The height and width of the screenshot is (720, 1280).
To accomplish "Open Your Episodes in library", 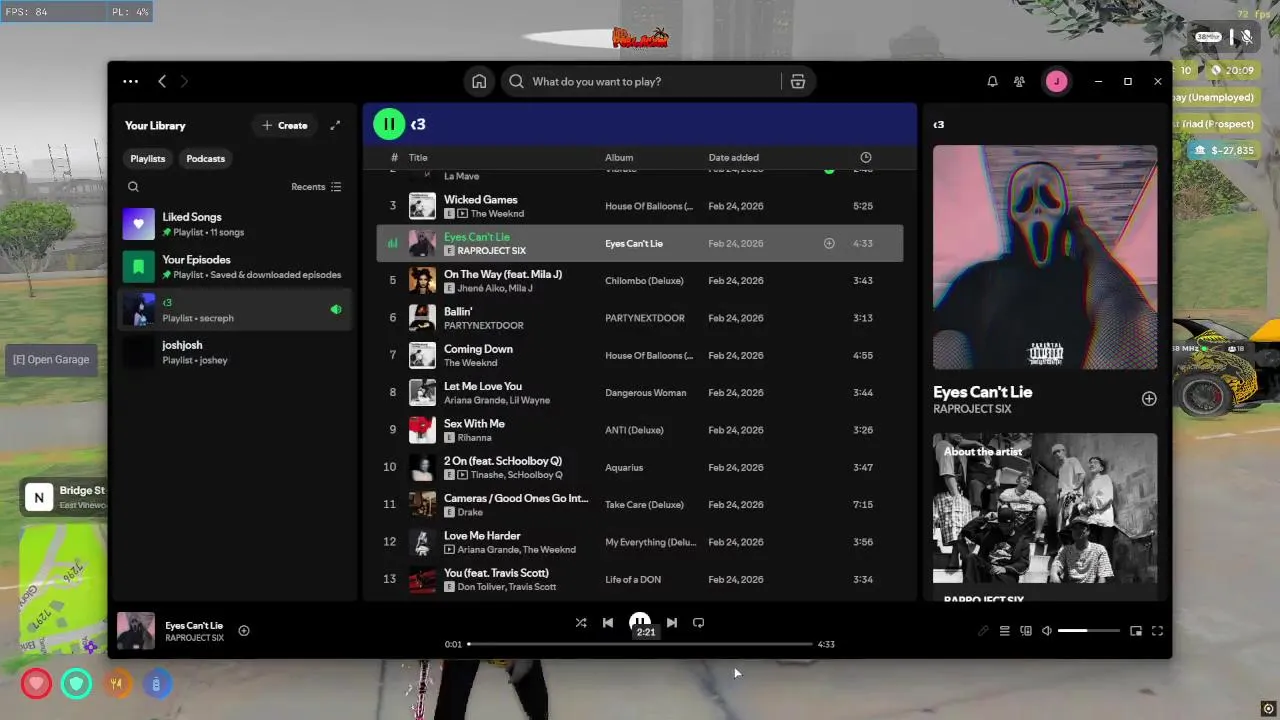I will coord(235,267).
